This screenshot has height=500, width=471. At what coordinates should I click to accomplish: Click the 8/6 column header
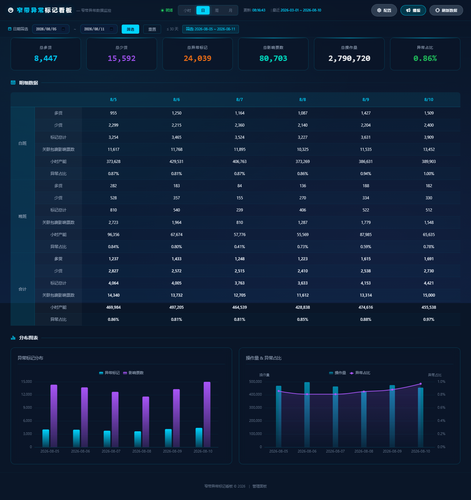coord(176,100)
